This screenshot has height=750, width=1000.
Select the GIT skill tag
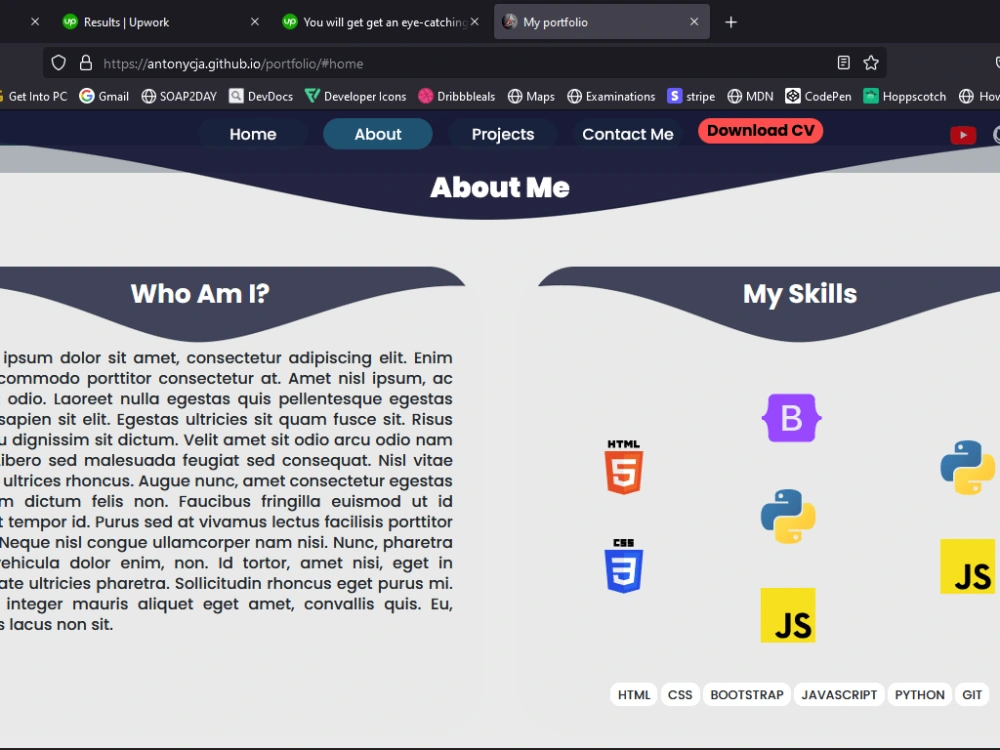[972, 695]
